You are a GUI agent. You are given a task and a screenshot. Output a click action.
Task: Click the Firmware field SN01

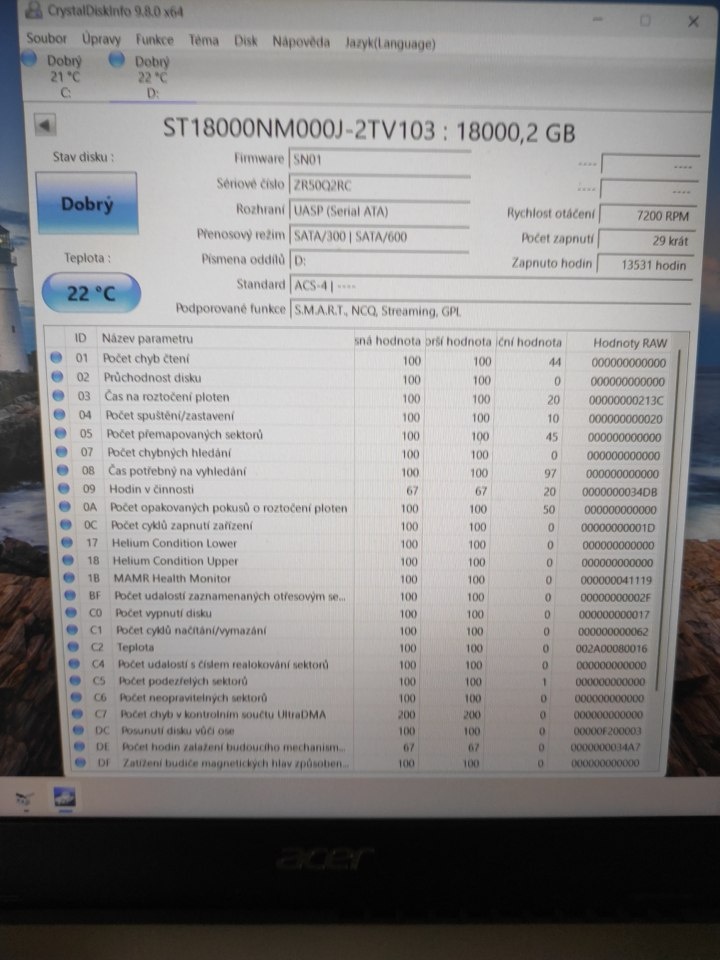point(379,160)
